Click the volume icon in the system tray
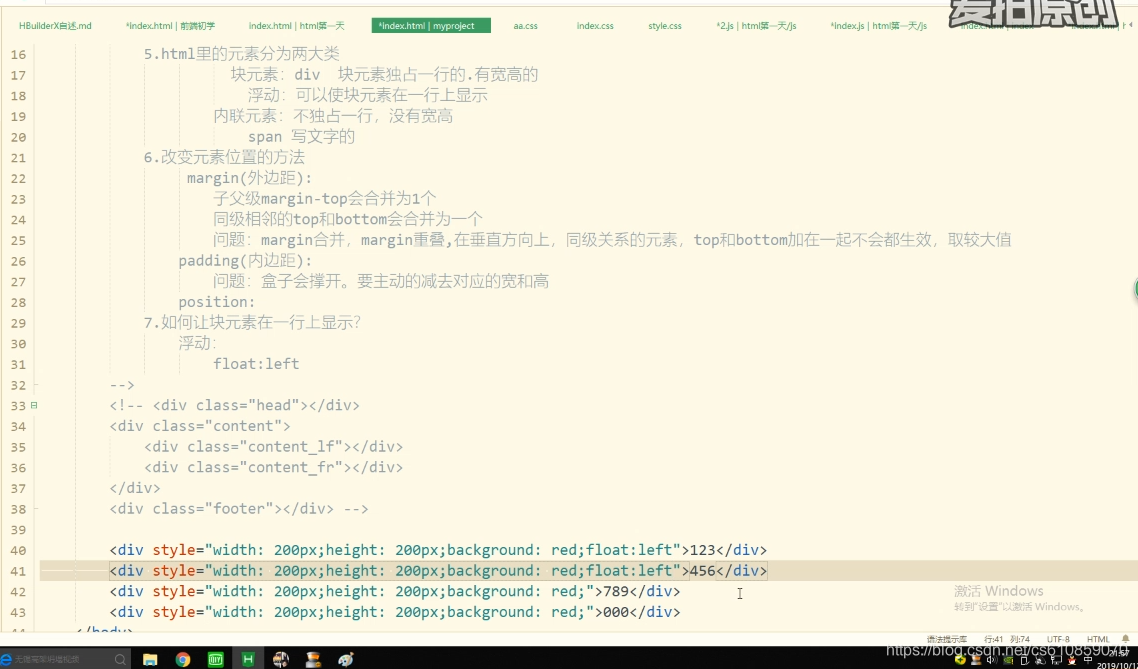The width and height of the screenshot is (1138, 669). (x=991, y=661)
